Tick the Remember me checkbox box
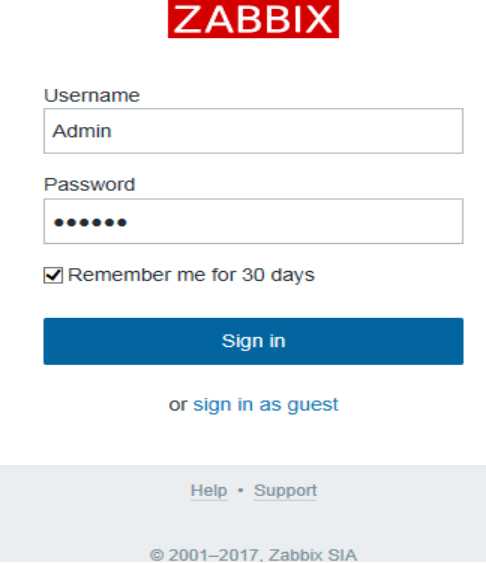The height and width of the screenshot is (563, 486). click(x=53, y=275)
